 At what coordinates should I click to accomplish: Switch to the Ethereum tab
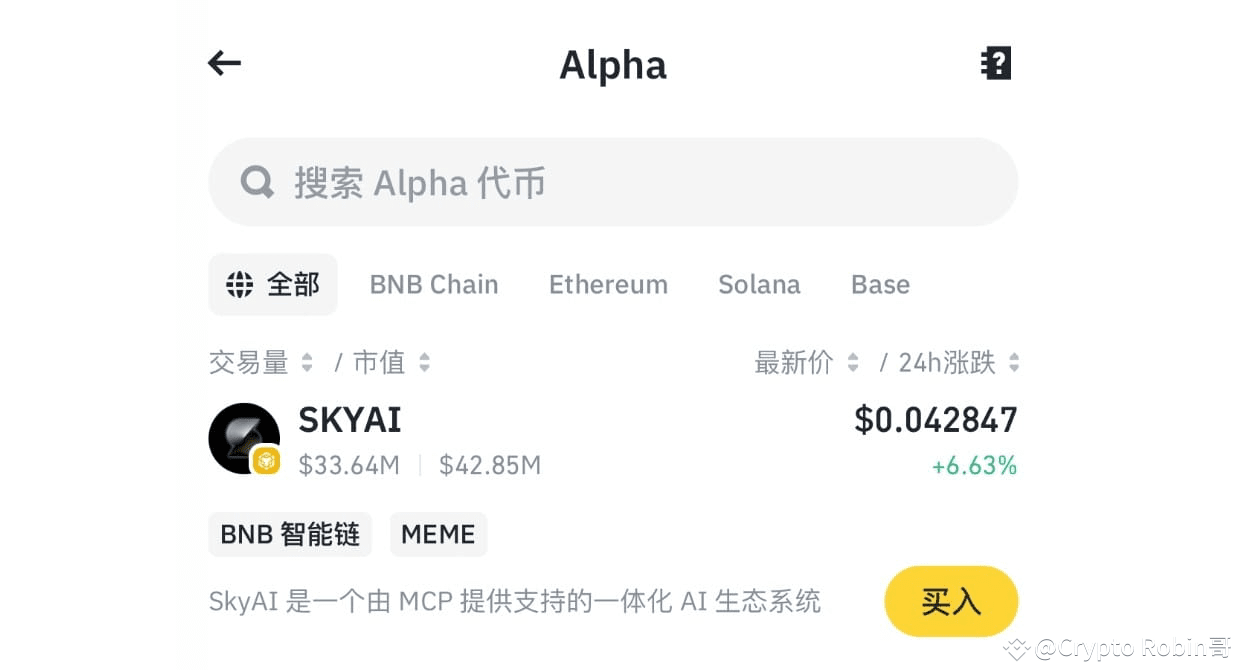coord(608,285)
